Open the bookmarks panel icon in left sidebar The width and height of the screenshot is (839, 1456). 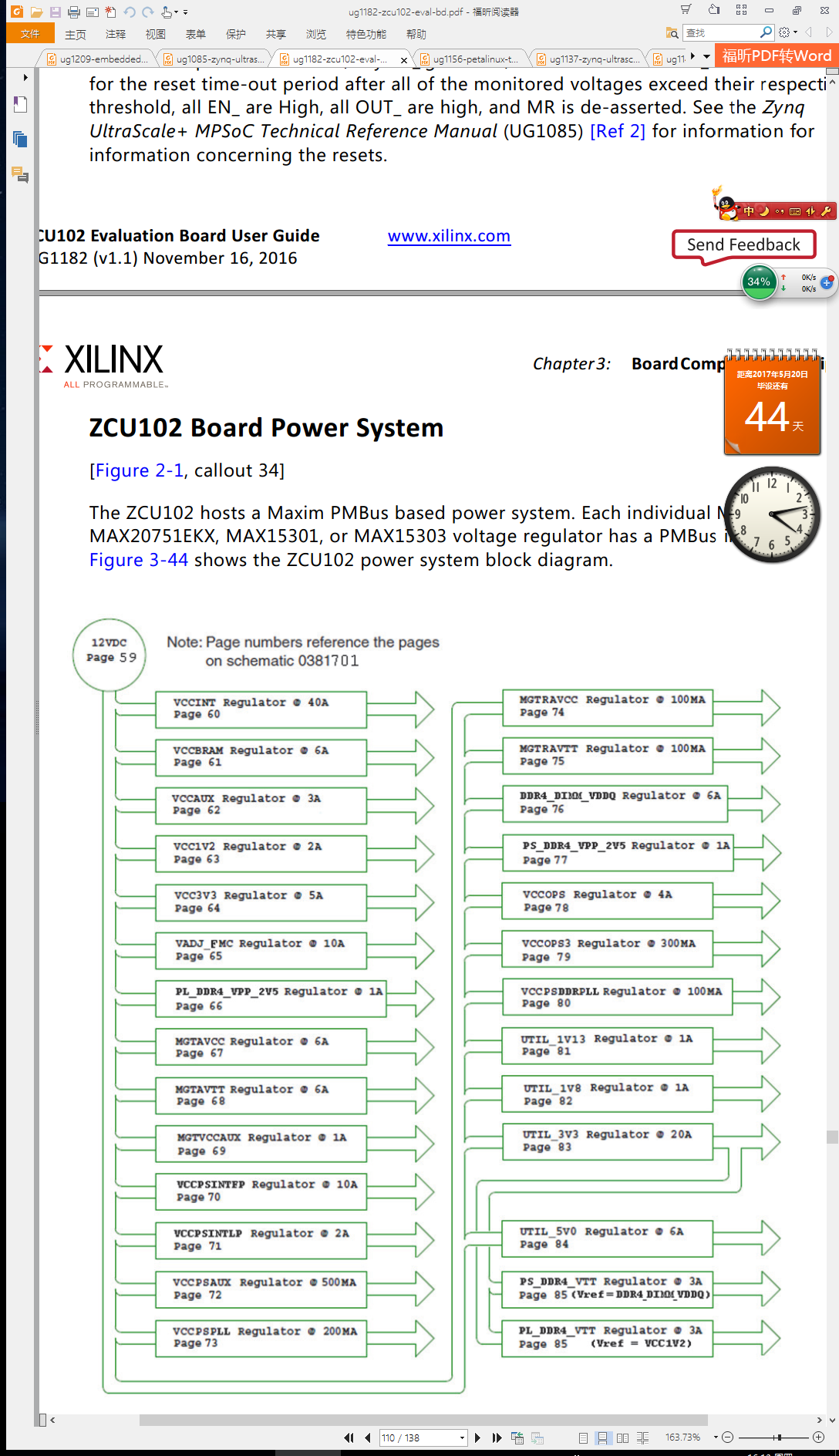(21, 104)
